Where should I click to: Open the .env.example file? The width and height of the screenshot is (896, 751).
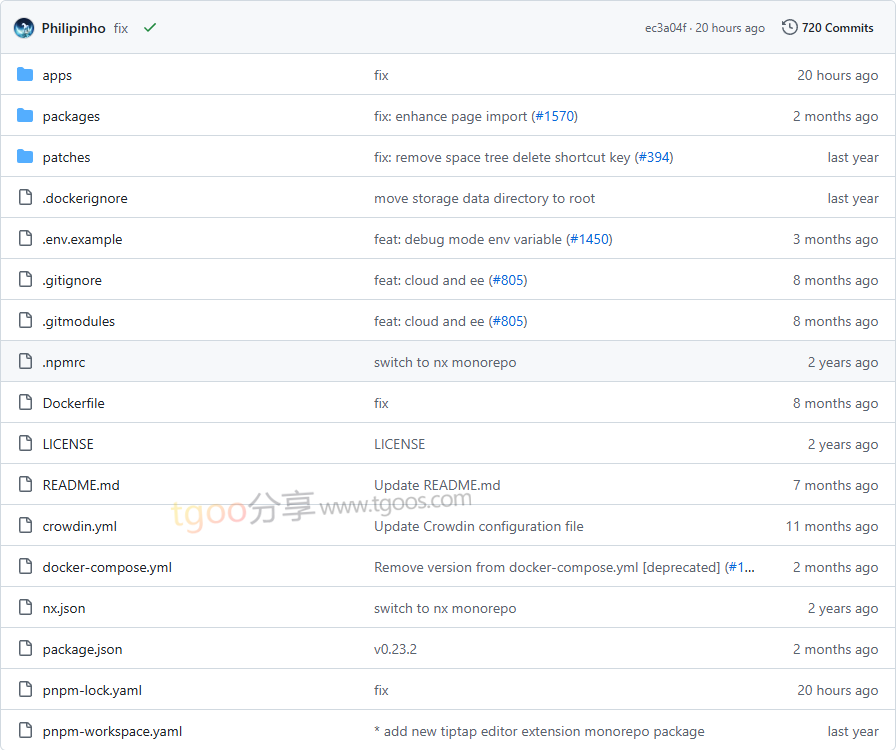[x=82, y=239]
